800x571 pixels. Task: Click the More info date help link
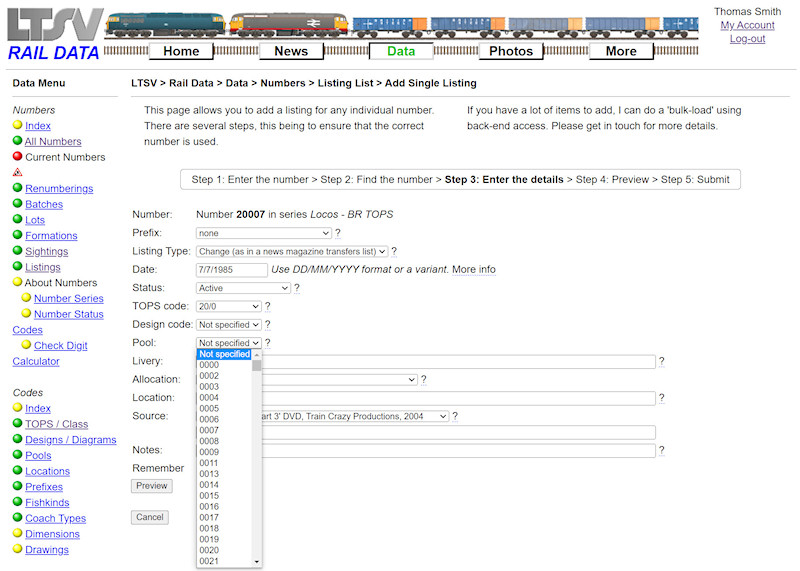(x=473, y=269)
